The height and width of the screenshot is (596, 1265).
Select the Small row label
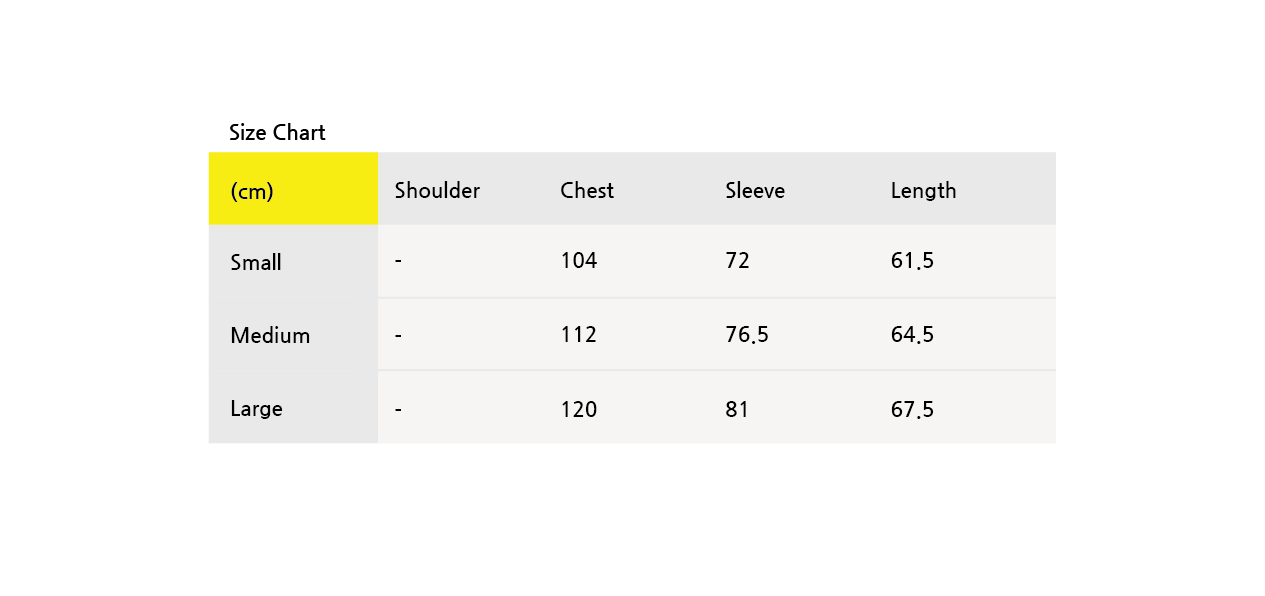click(256, 262)
